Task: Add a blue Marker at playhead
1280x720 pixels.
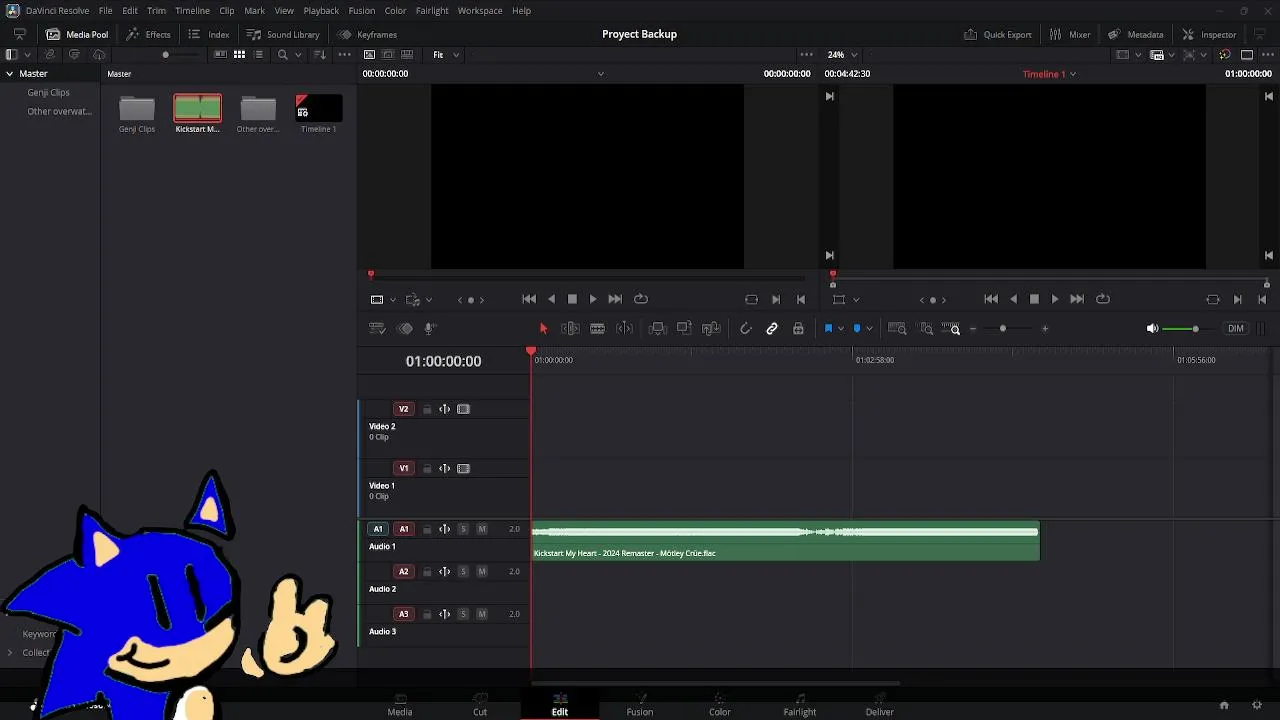Action: pyautogui.click(x=856, y=328)
